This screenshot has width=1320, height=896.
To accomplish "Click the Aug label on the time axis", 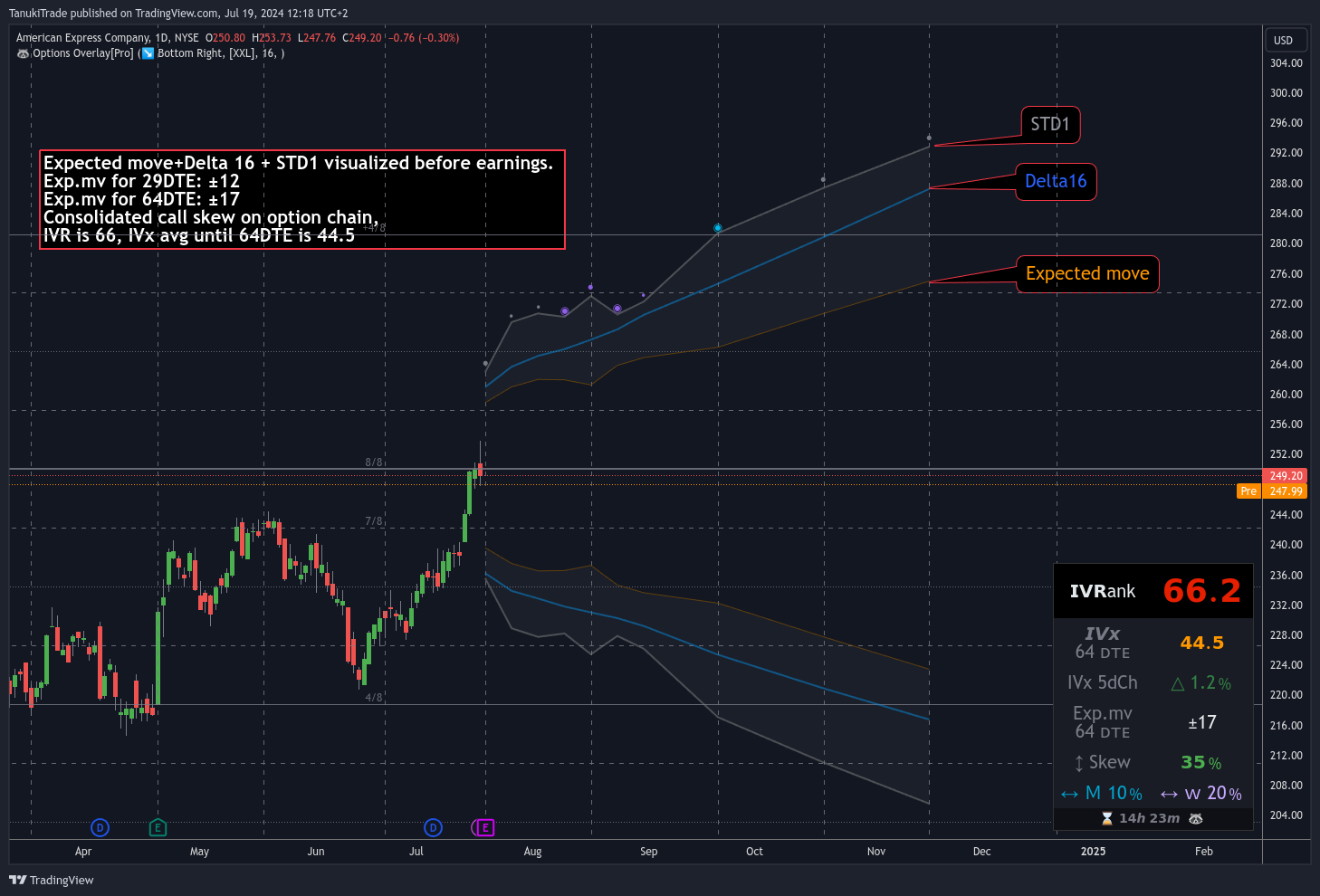I will tap(532, 852).
